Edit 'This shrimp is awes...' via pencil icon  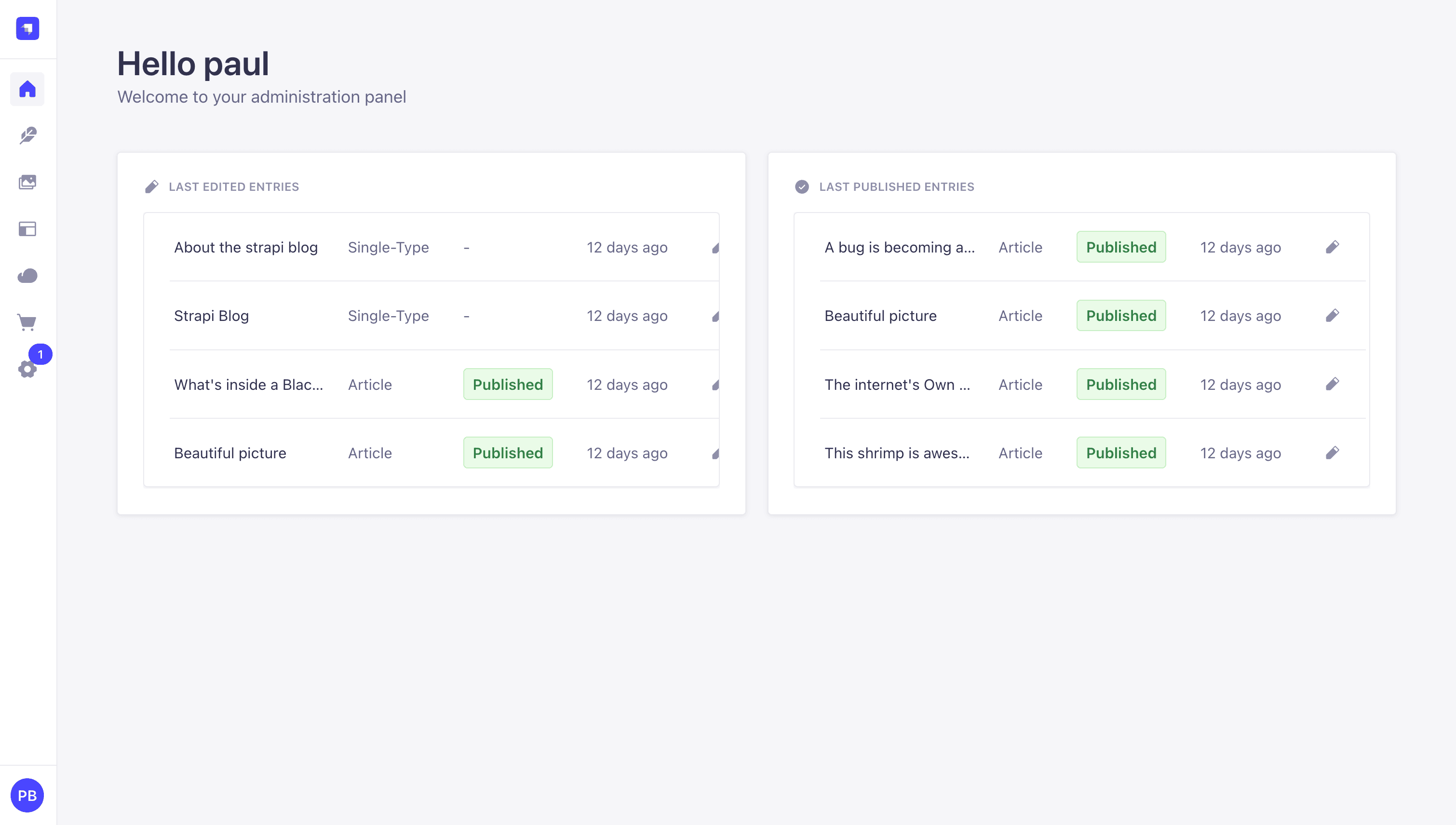pyautogui.click(x=1333, y=452)
